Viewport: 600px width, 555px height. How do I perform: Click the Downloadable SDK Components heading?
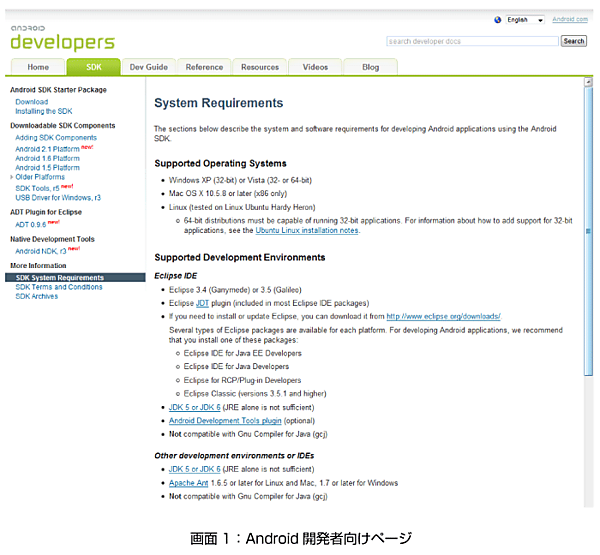click(63, 126)
